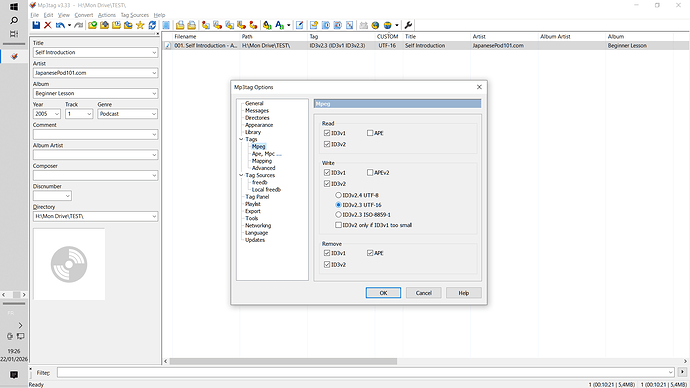Click the file list horizontal scrollbar
Viewport: 690px width, 388px height.
283,361
